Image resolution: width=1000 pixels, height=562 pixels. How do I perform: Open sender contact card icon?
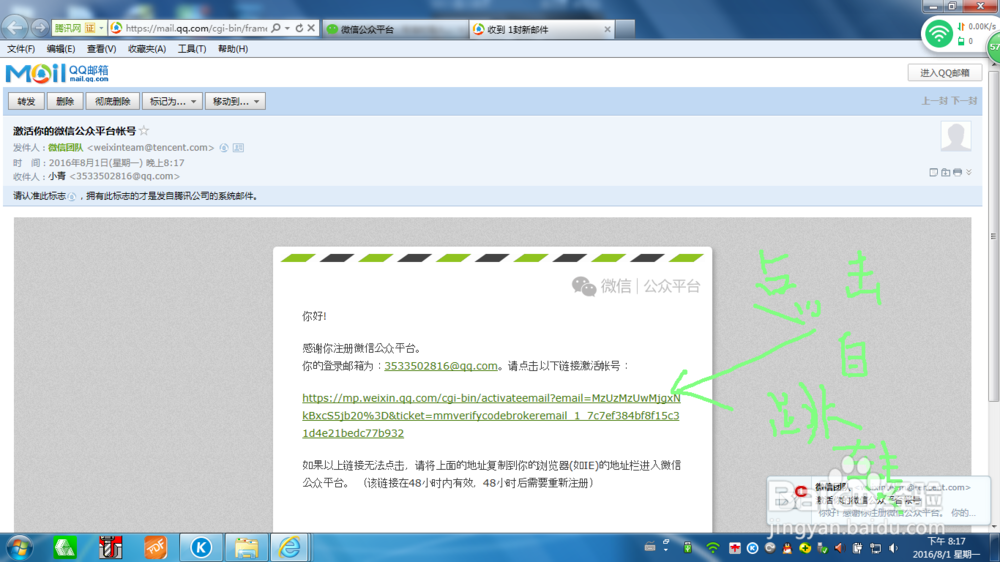tap(239, 148)
